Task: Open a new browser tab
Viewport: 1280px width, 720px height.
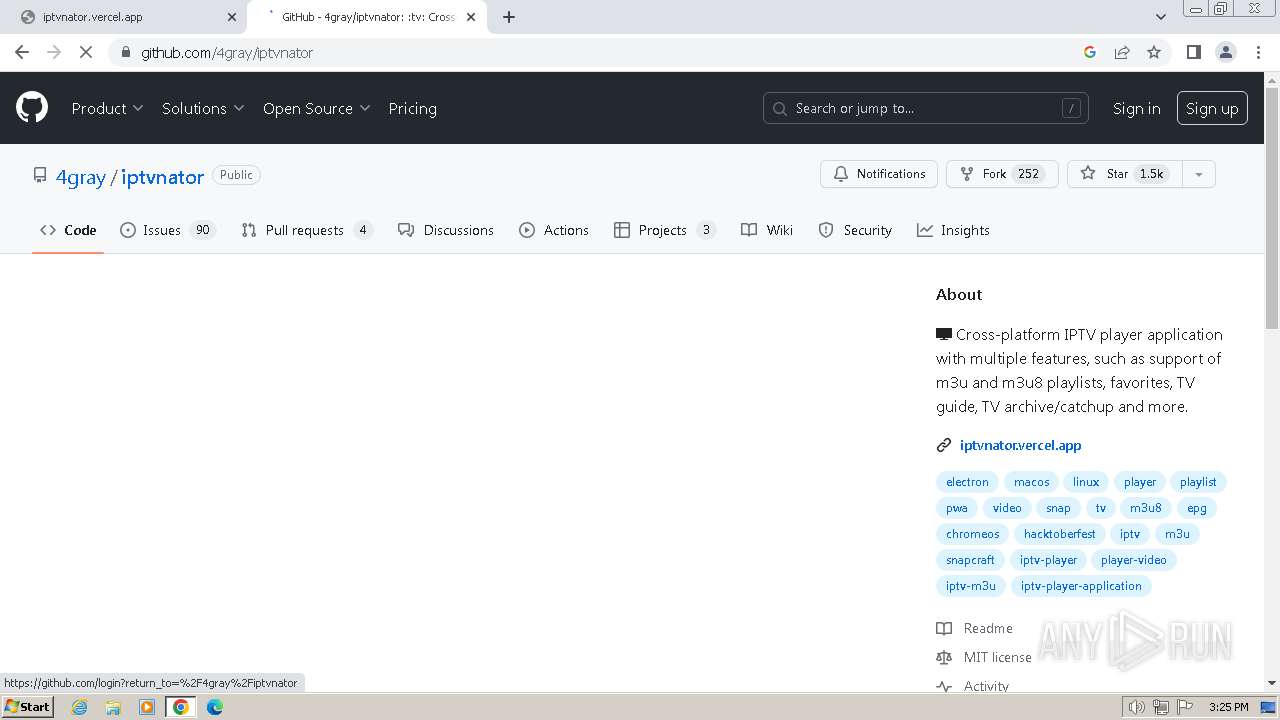Action: (x=508, y=17)
